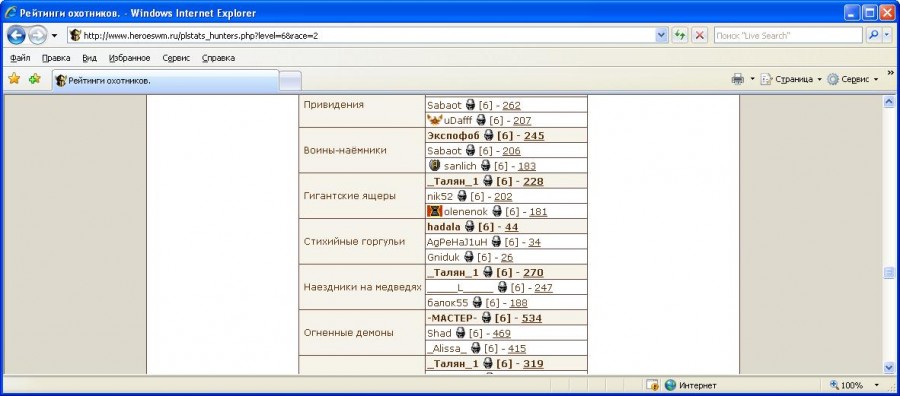Open Favorites Center star icon
This screenshot has height=396, width=900.
(14, 79)
